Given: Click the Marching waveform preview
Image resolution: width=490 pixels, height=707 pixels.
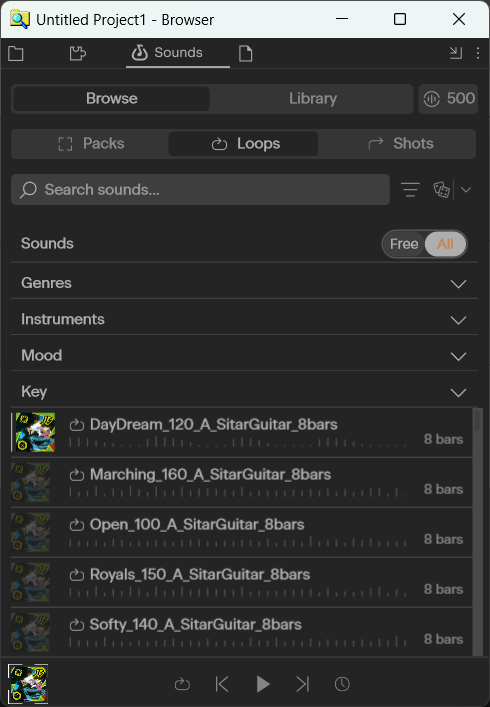Looking at the screenshot, I should [238, 492].
